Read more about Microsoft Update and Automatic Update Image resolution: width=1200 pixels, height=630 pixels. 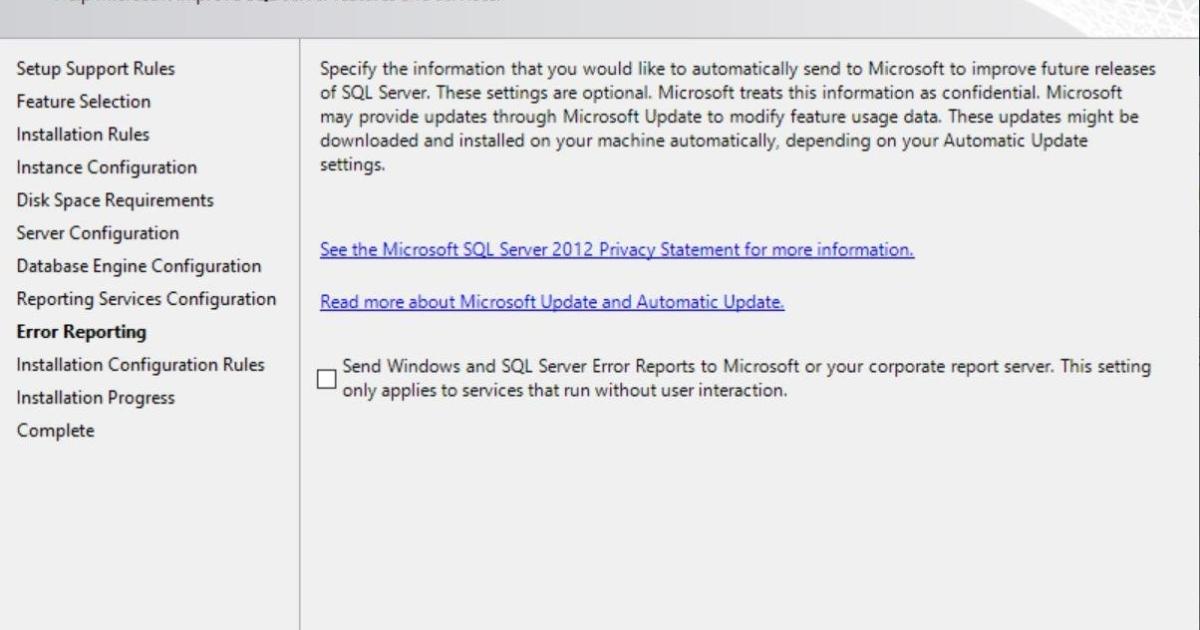pyautogui.click(x=552, y=302)
